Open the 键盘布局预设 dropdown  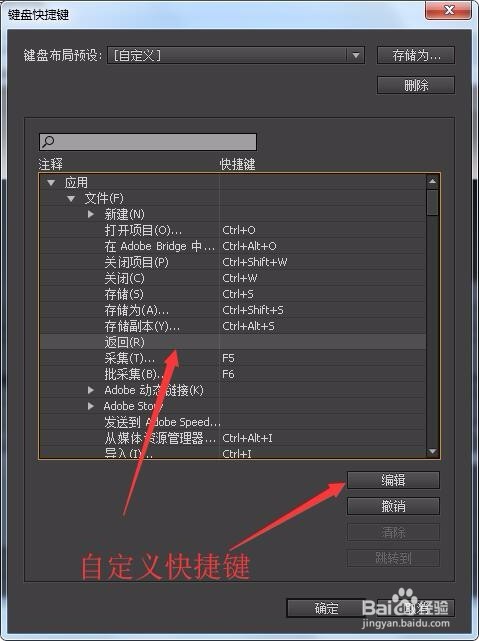click(x=236, y=55)
